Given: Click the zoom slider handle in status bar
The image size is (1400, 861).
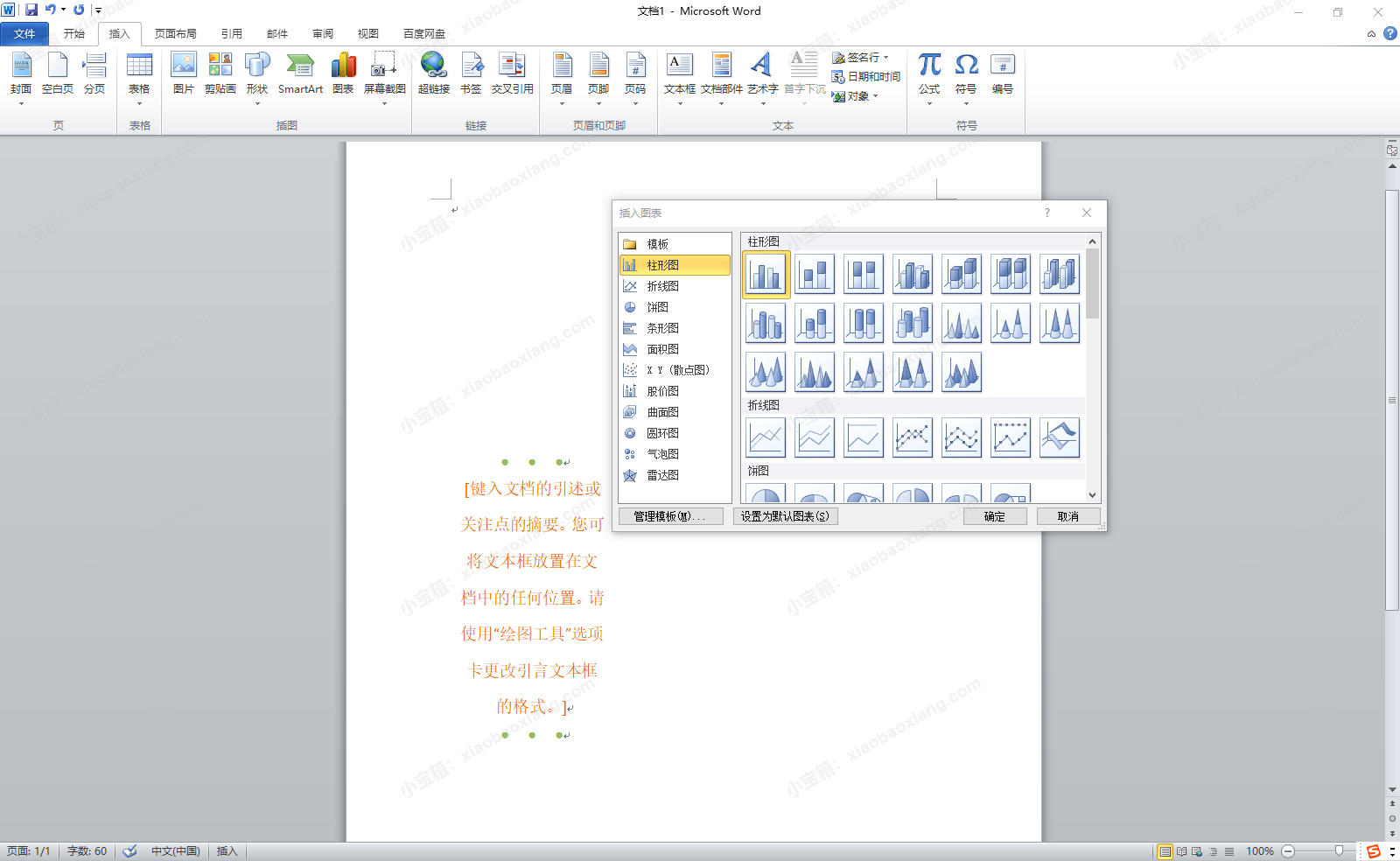Looking at the screenshot, I should [1339, 850].
